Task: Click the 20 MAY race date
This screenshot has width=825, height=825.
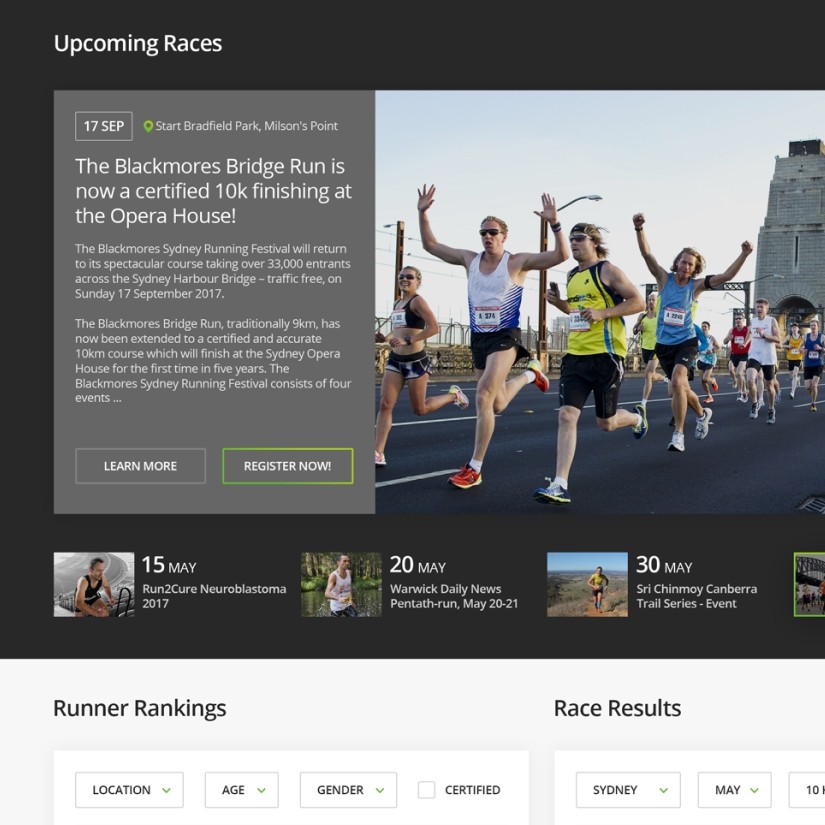Action: coord(417,565)
